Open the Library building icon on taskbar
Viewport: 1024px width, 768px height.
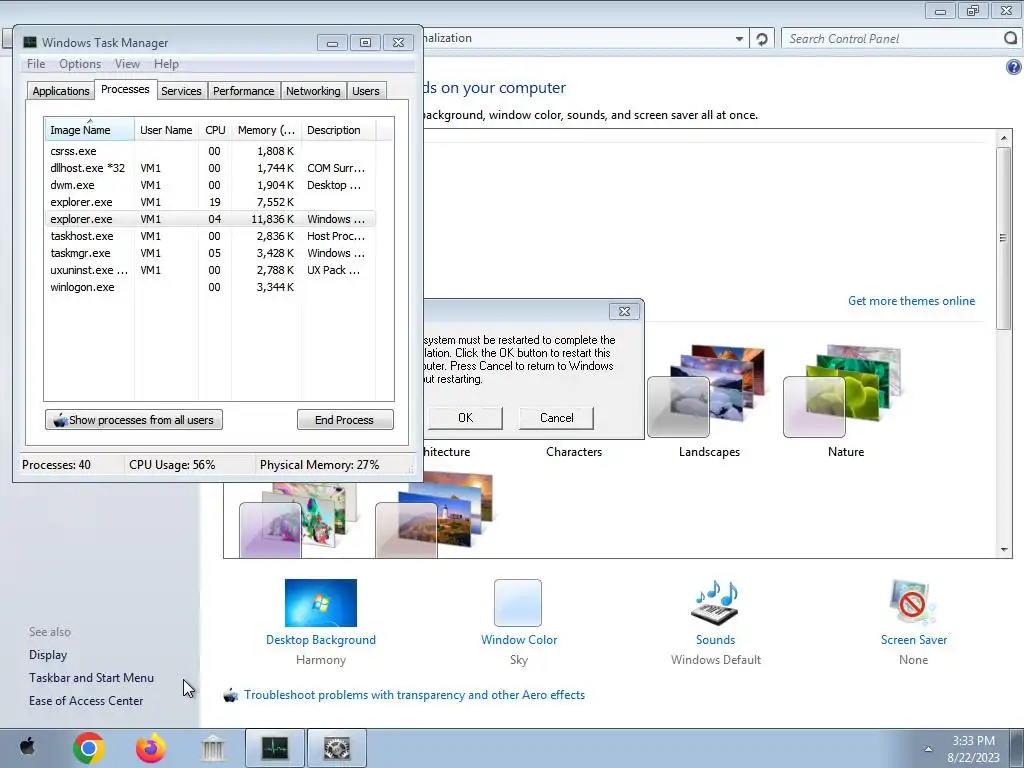213,748
